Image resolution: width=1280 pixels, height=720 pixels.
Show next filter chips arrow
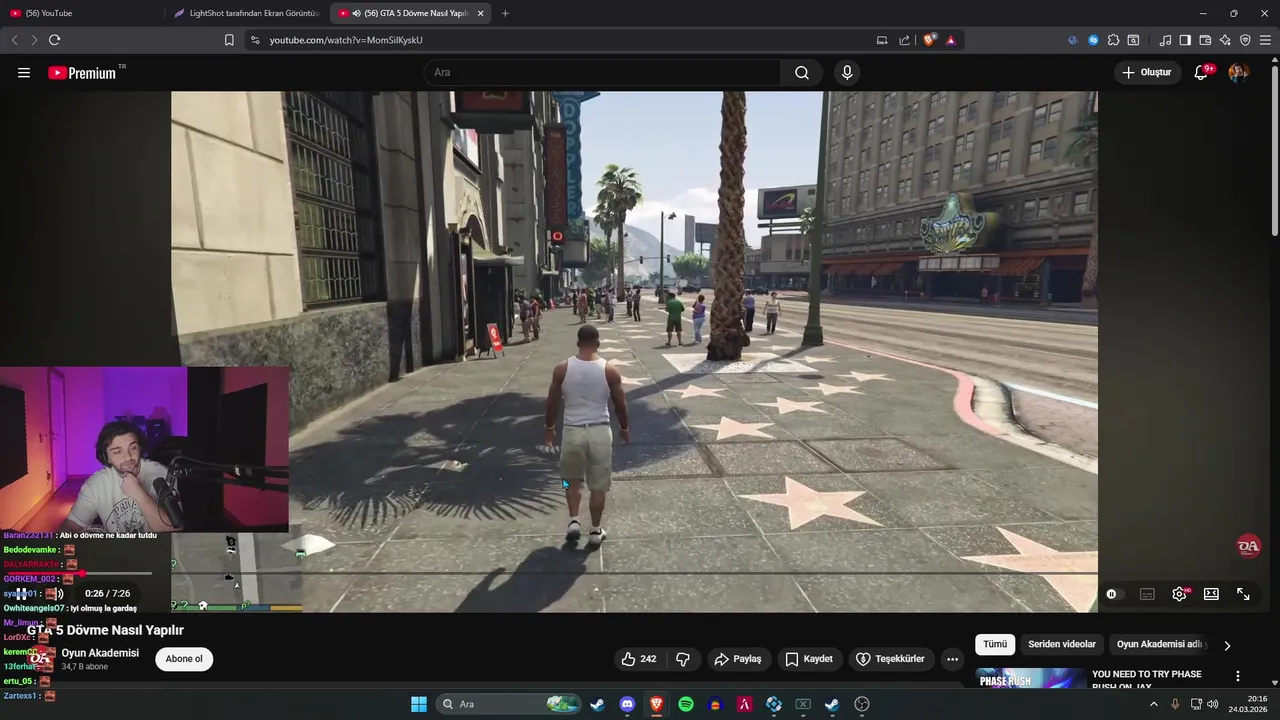pos(1227,646)
